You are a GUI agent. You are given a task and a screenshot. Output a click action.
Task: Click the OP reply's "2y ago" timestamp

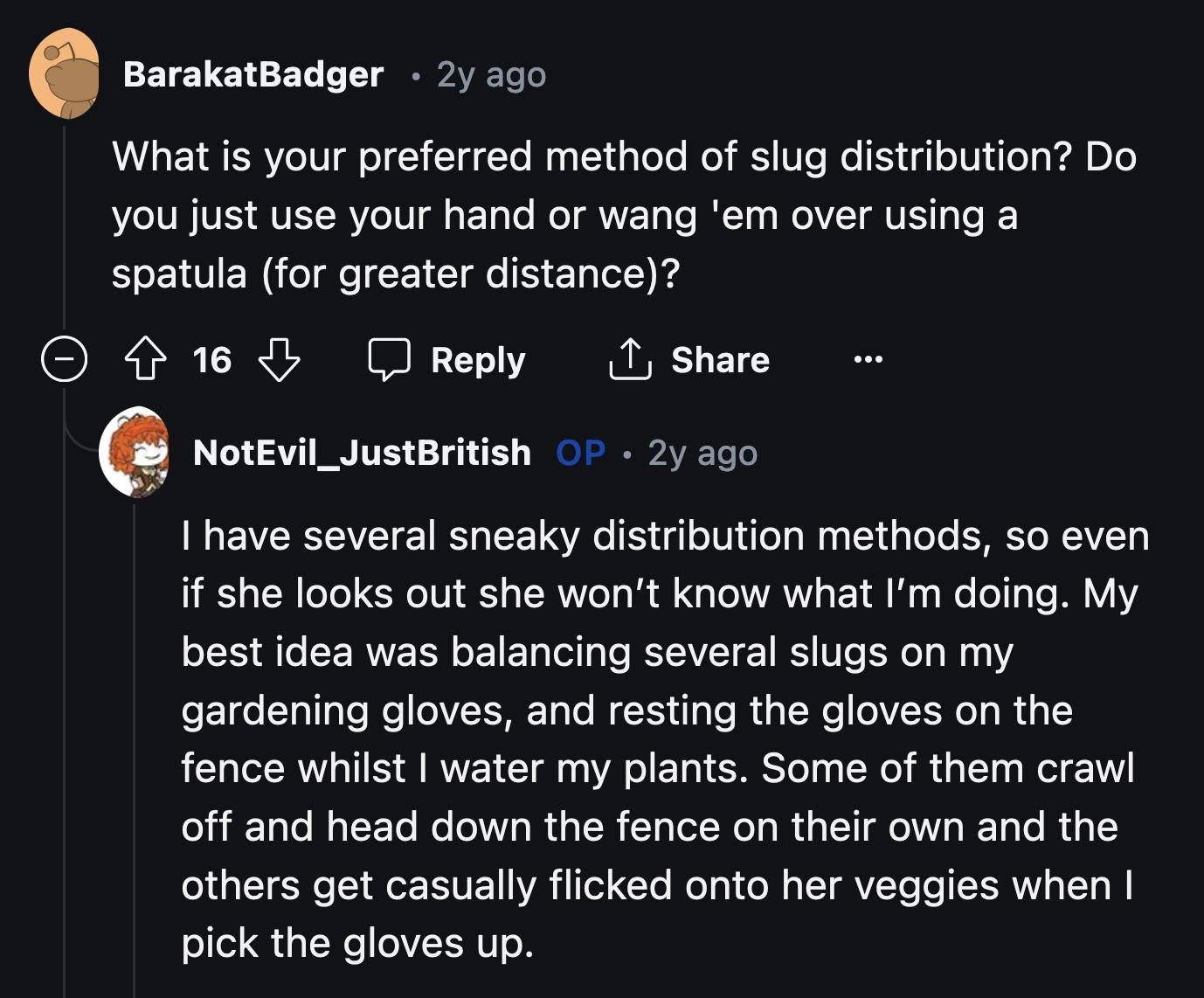pyautogui.click(x=702, y=454)
